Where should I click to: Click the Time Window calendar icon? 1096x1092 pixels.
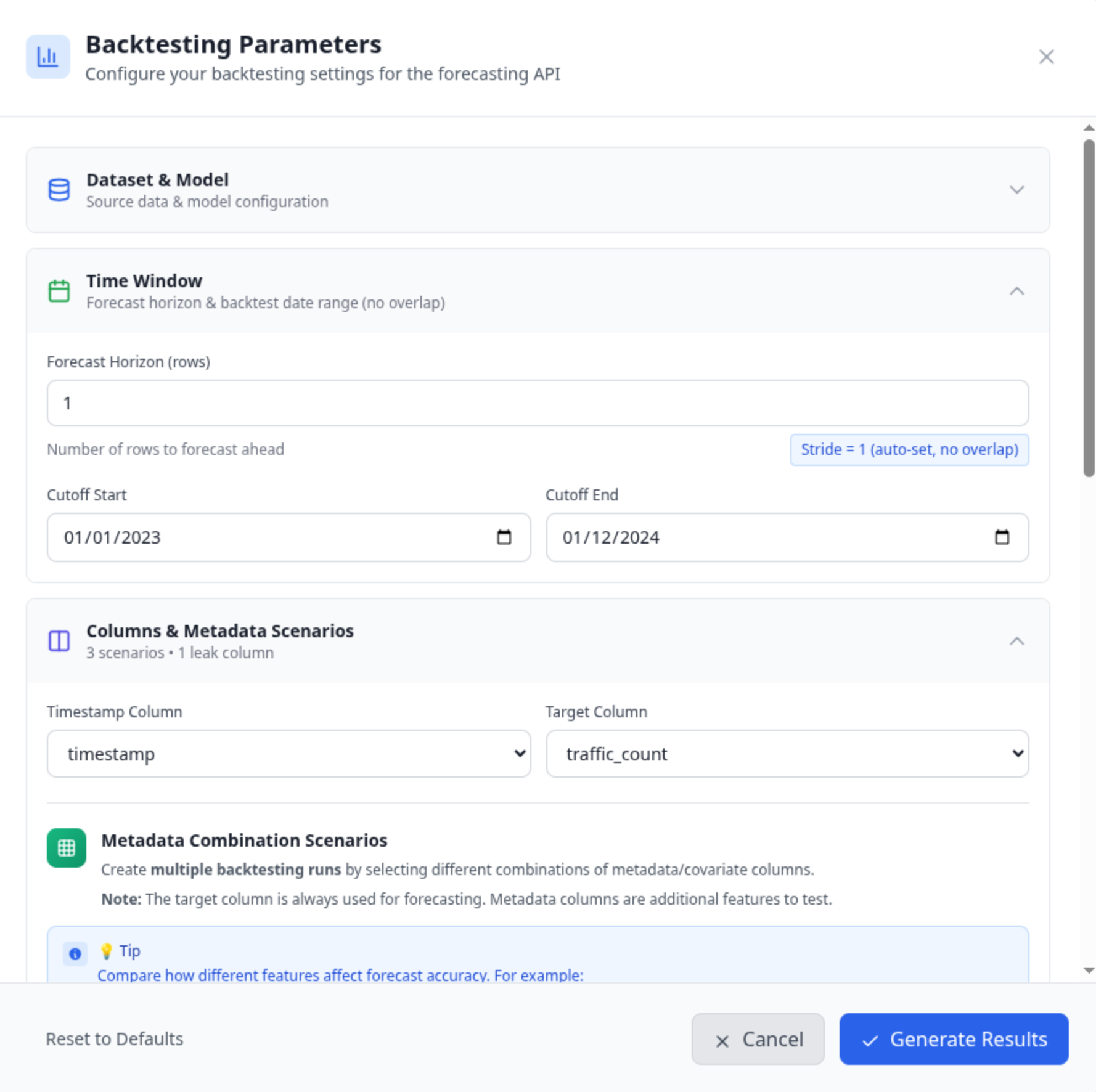click(x=59, y=291)
